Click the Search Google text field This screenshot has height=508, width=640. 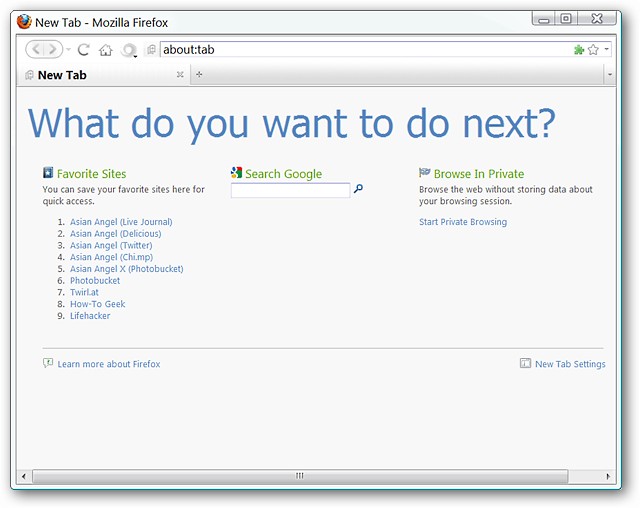click(x=290, y=190)
